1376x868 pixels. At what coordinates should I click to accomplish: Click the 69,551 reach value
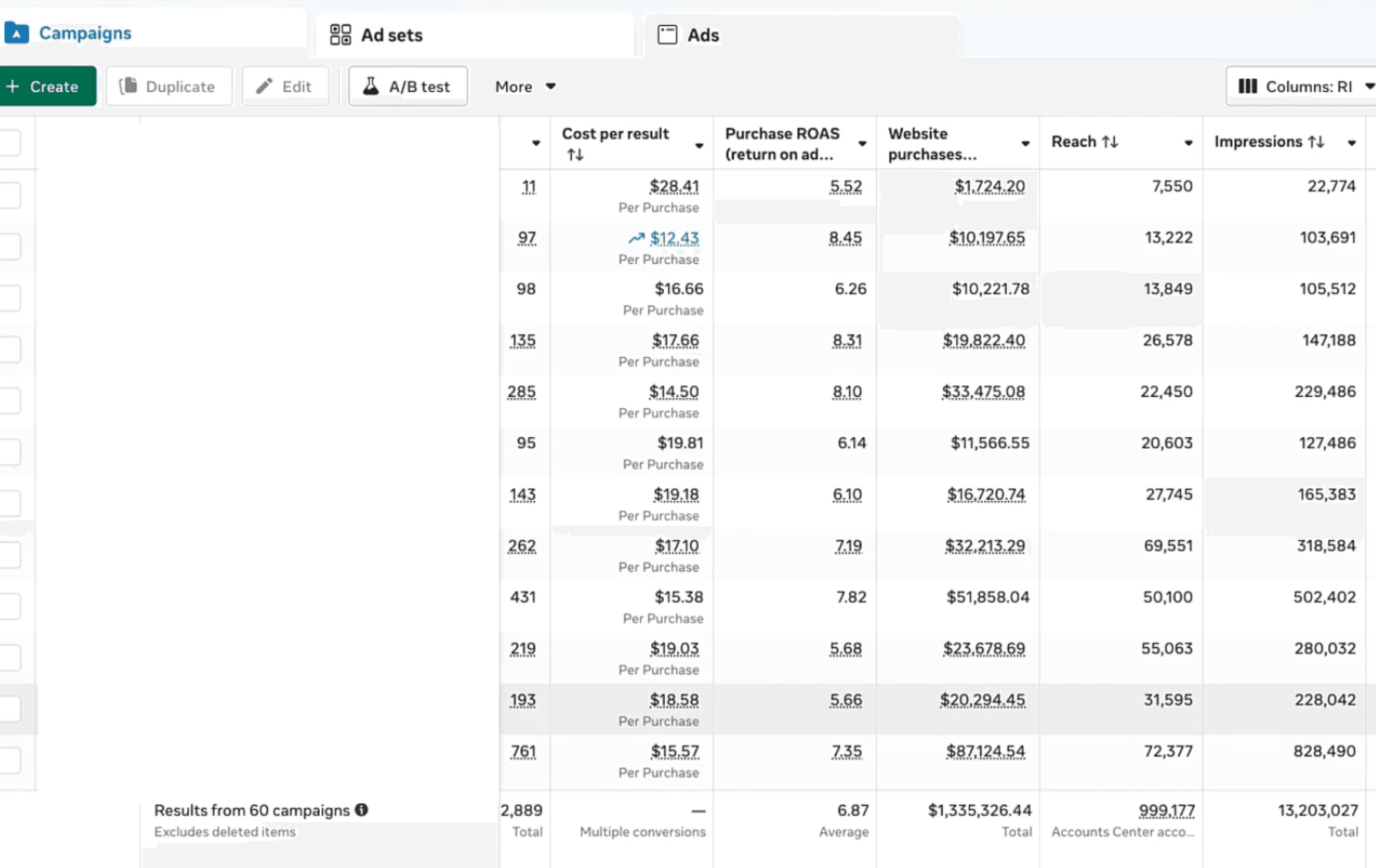pyautogui.click(x=1168, y=546)
